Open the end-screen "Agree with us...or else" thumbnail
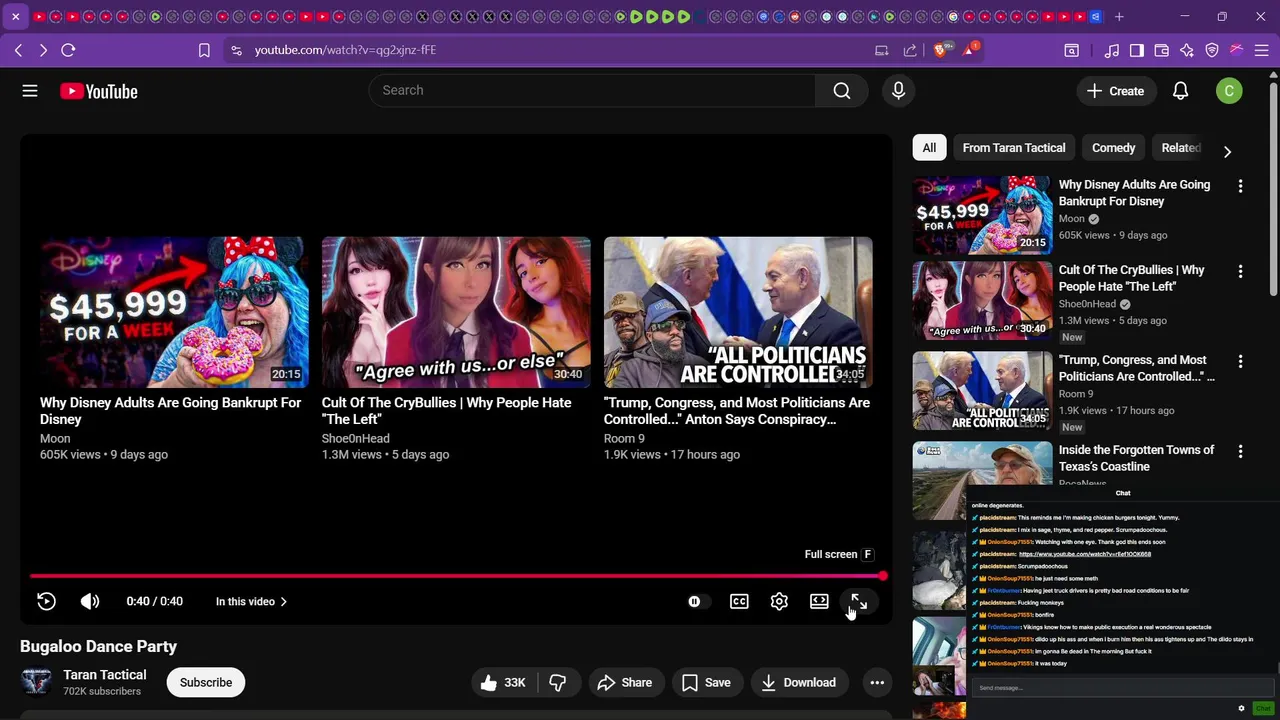1280x720 pixels. click(456, 312)
